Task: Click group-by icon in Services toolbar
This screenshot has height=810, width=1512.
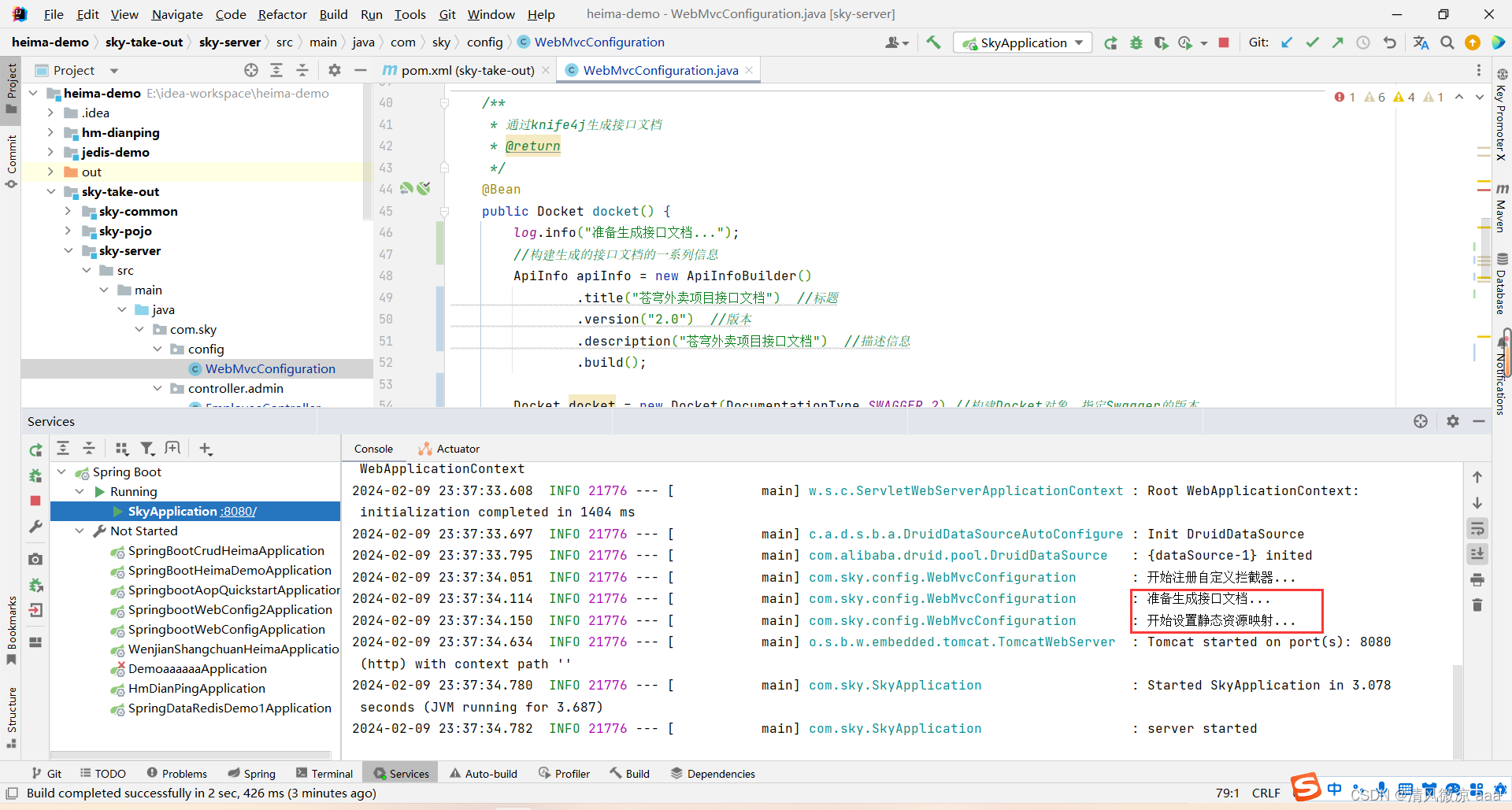Action: [x=121, y=449]
